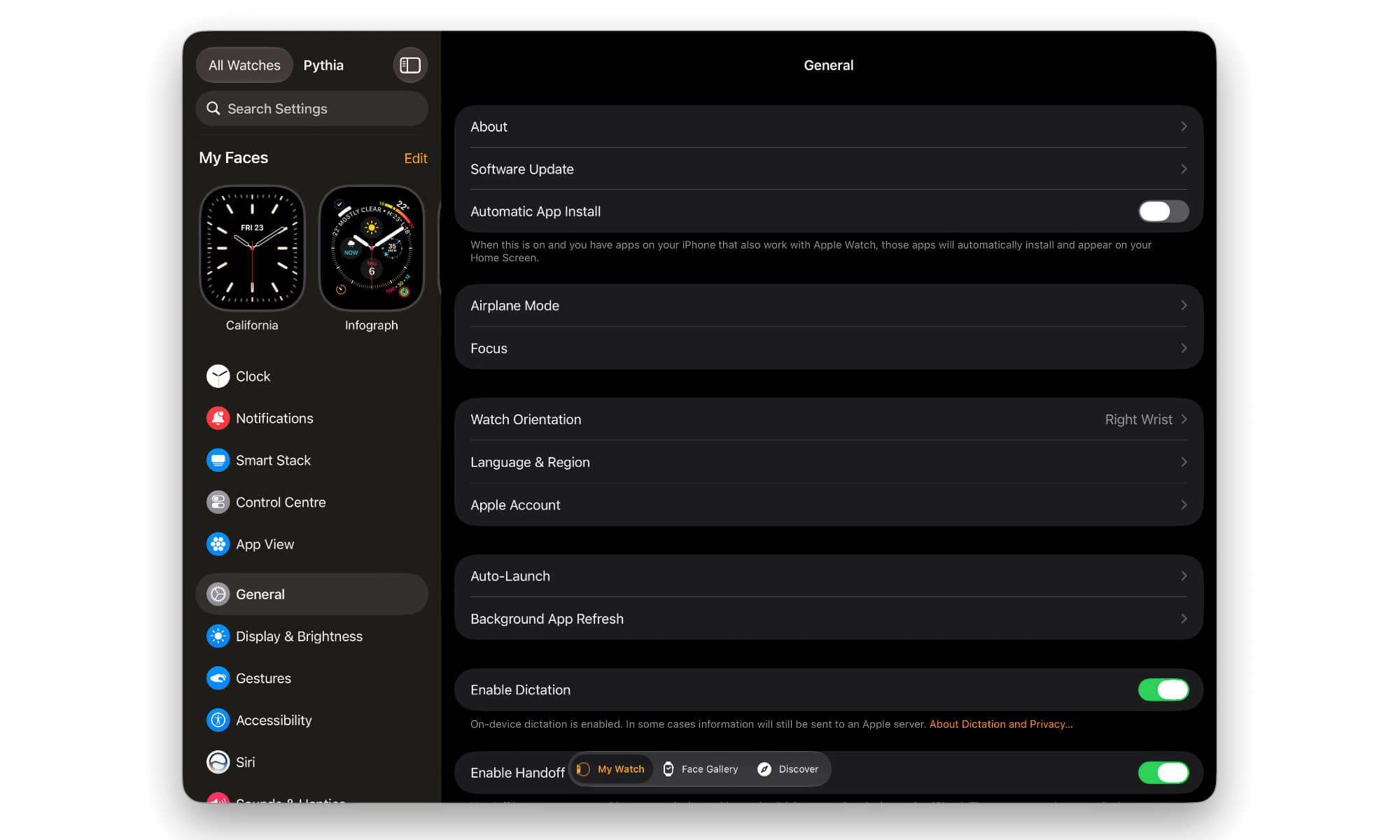Screen dimensions: 1400x840
Task: Select the California watch face thumbnail
Action: (x=252, y=248)
